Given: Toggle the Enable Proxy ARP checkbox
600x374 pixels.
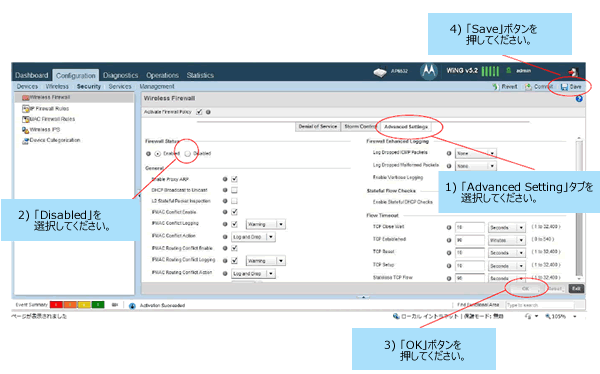Looking at the screenshot, I should pyautogui.click(x=234, y=179).
